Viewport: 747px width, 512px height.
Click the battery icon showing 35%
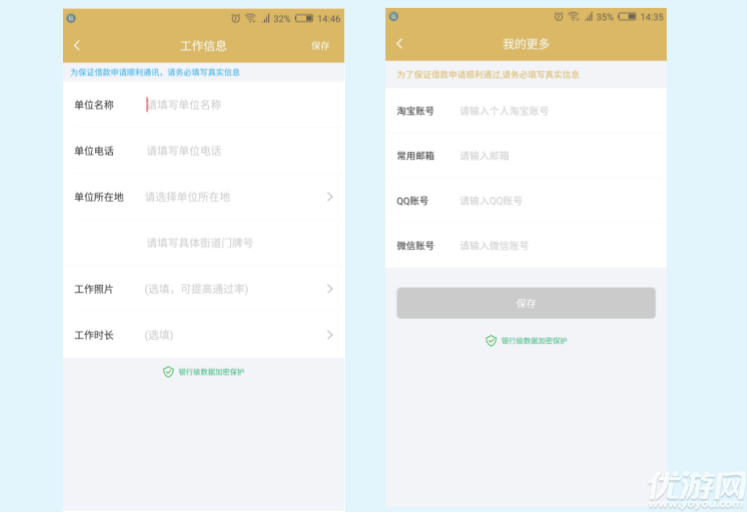click(x=627, y=17)
